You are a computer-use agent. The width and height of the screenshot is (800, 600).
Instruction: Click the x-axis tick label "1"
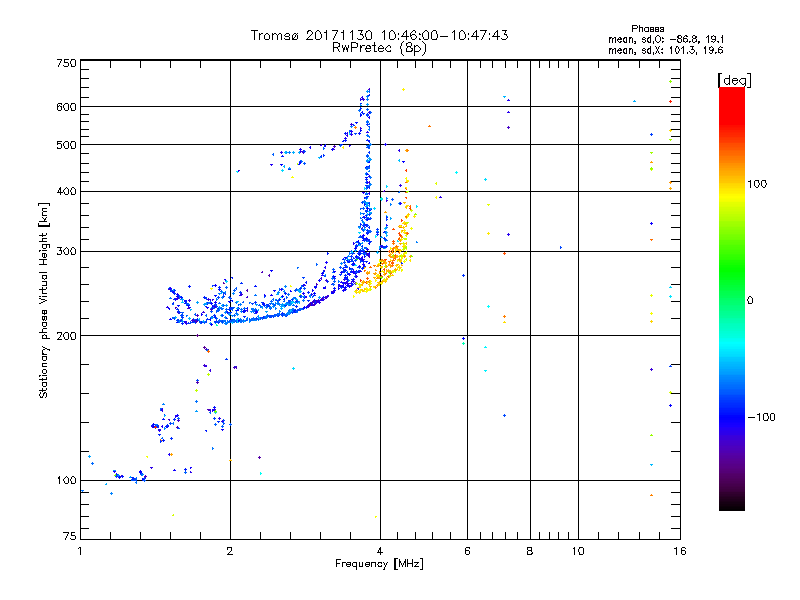pos(80,551)
